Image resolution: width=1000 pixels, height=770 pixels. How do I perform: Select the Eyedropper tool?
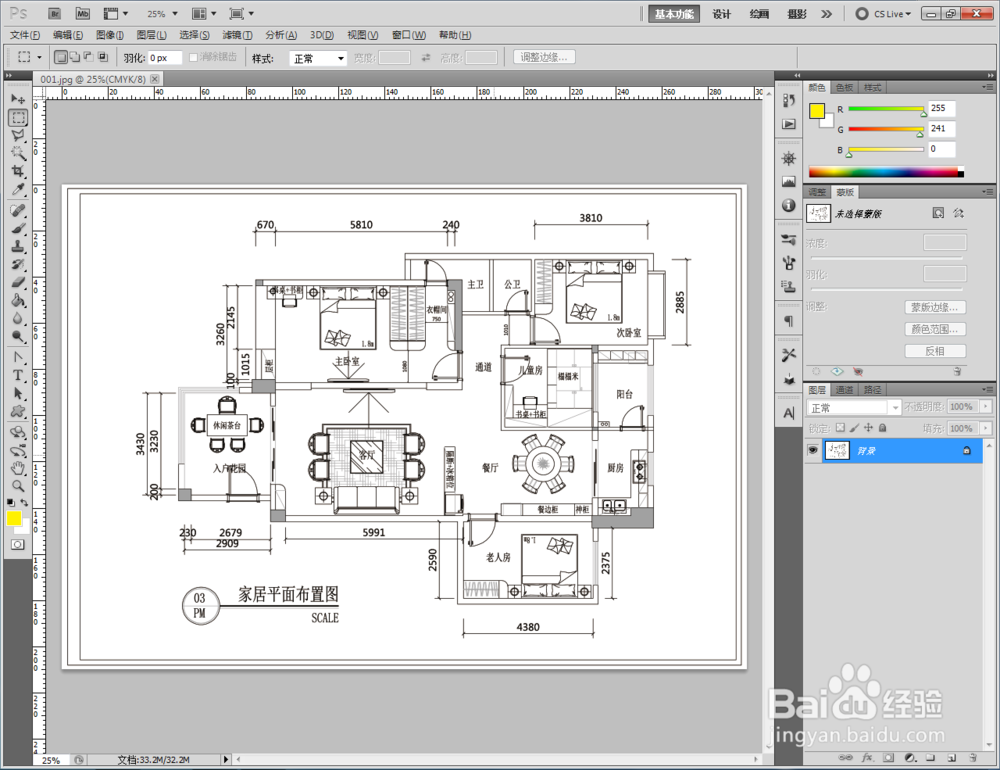point(18,189)
